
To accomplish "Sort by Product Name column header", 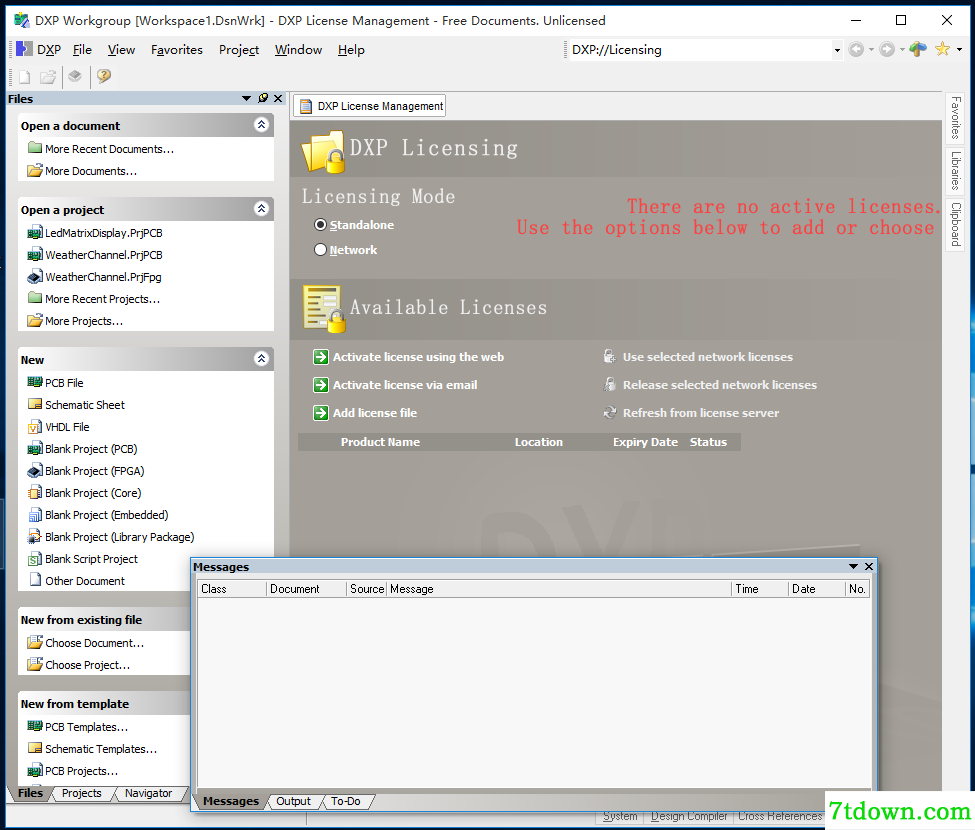I will pos(380,442).
